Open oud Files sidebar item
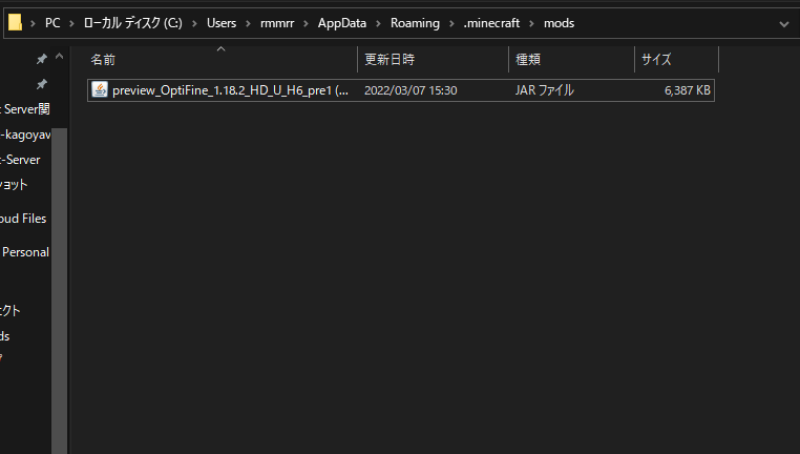 [23, 218]
